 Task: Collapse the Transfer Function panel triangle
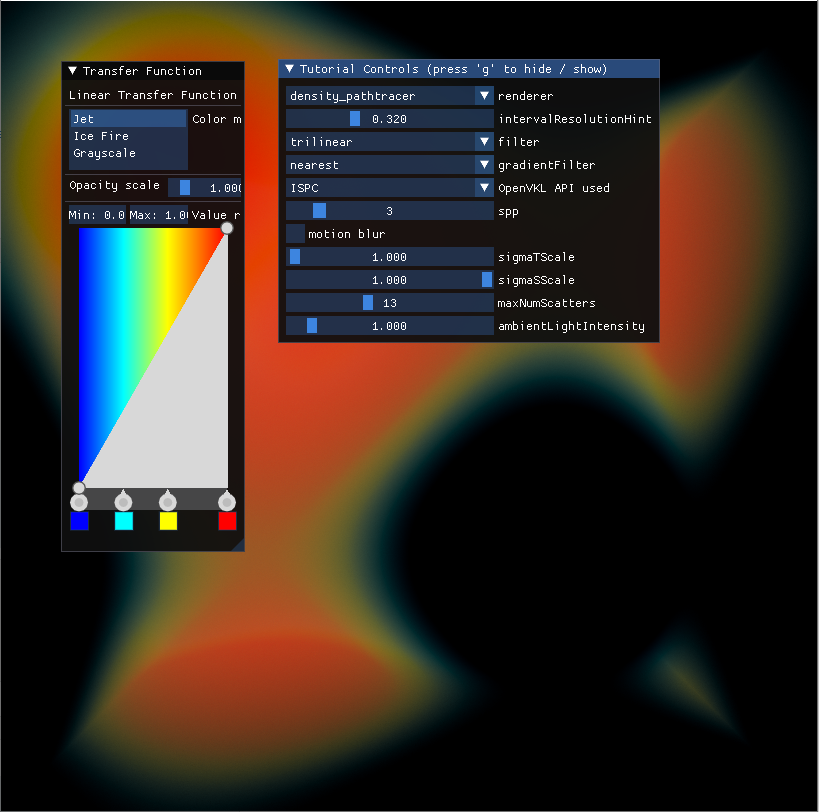73,70
